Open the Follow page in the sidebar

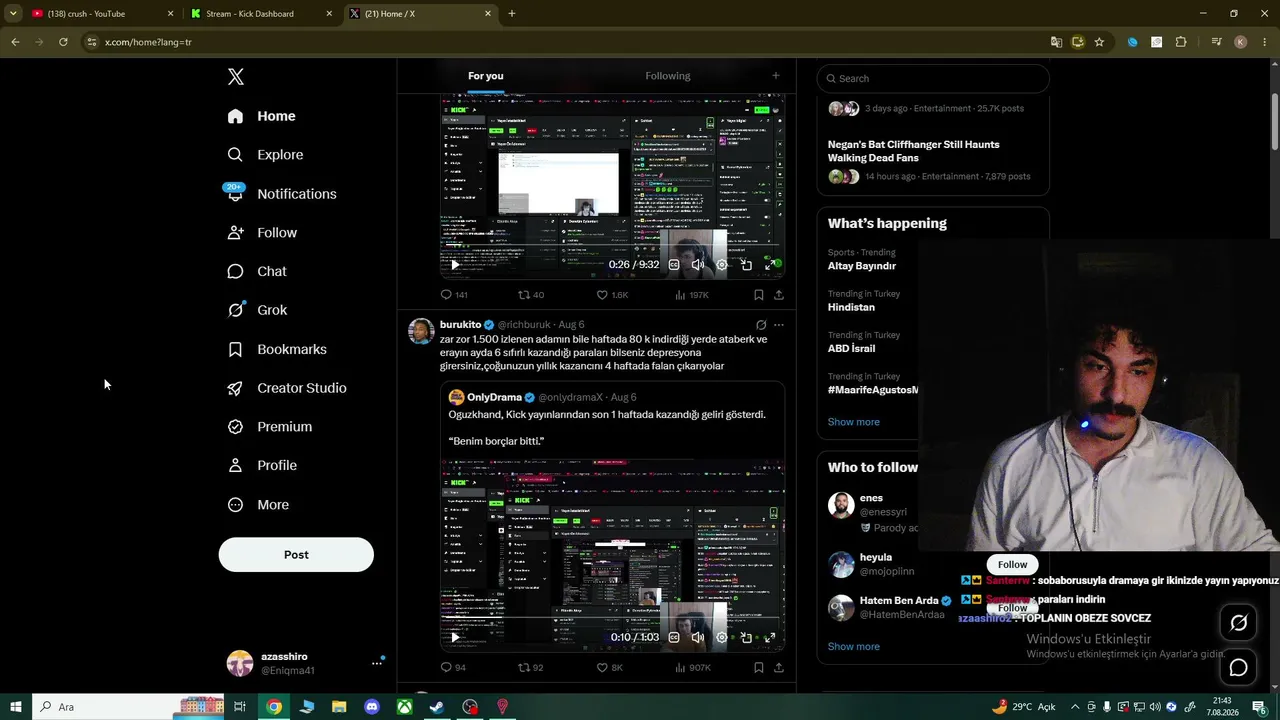pyautogui.click(x=262, y=233)
